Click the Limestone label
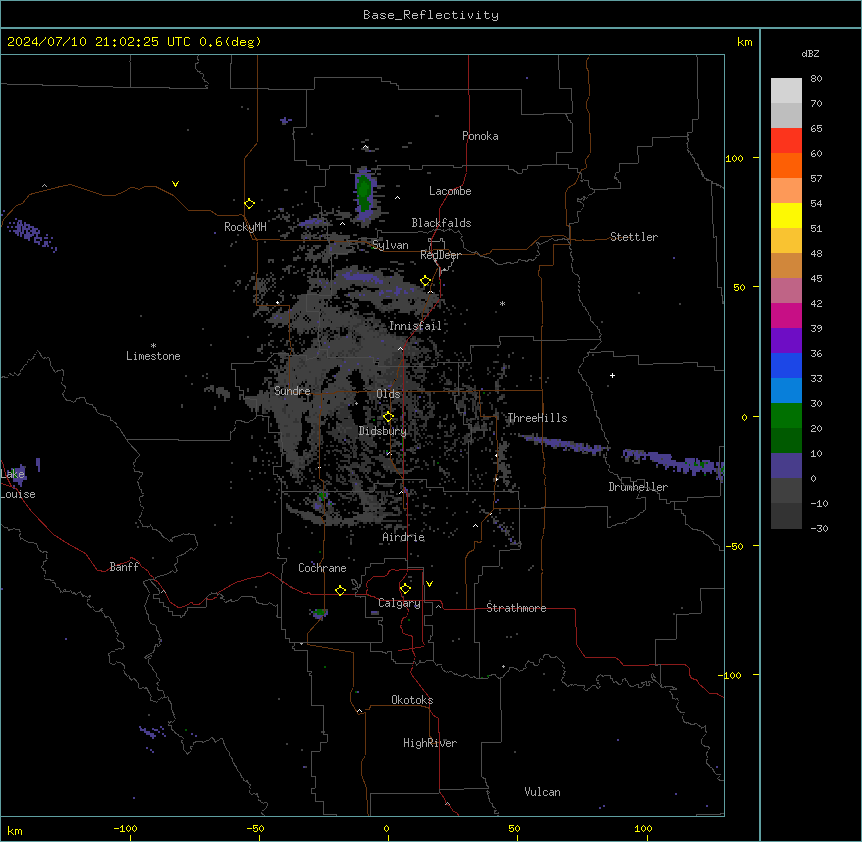This screenshot has height=842, width=862. (x=153, y=356)
